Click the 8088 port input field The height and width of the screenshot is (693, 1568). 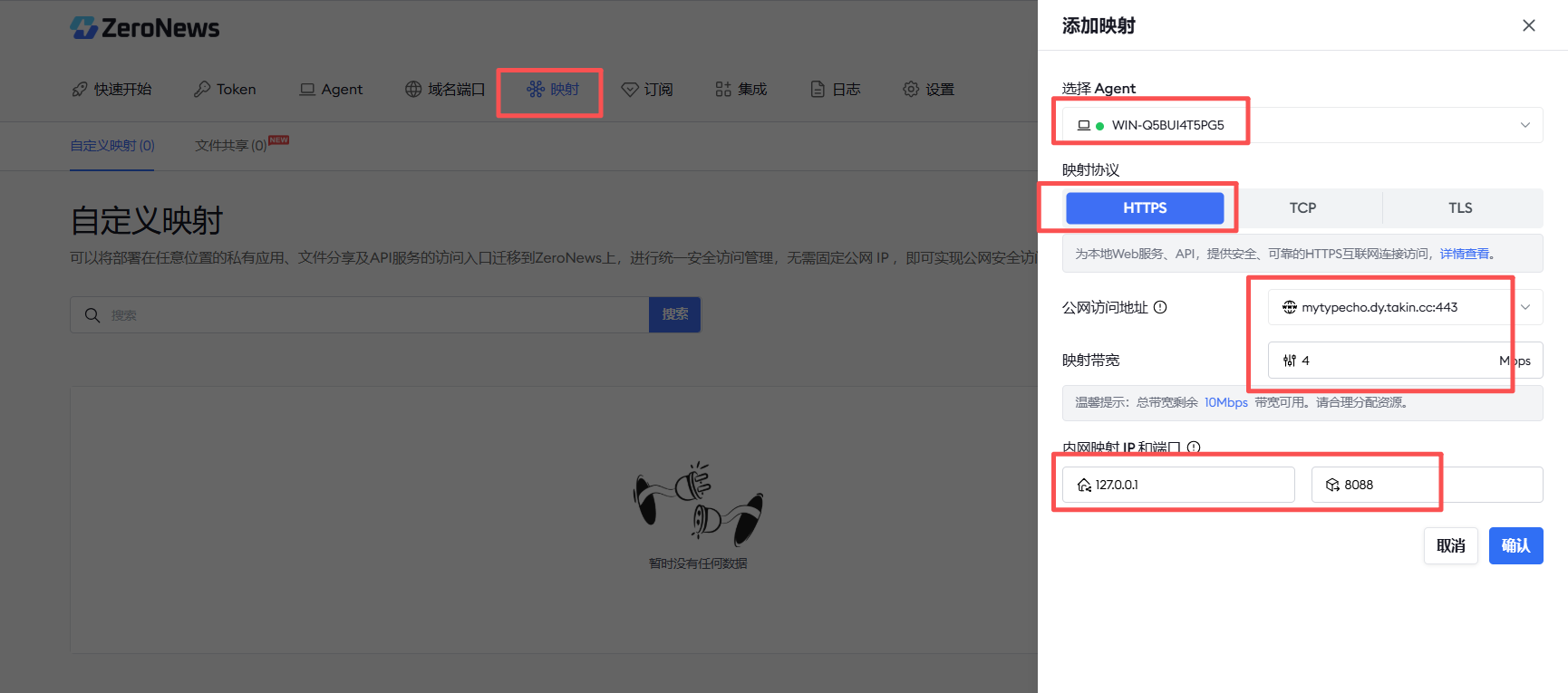tap(1427, 485)
